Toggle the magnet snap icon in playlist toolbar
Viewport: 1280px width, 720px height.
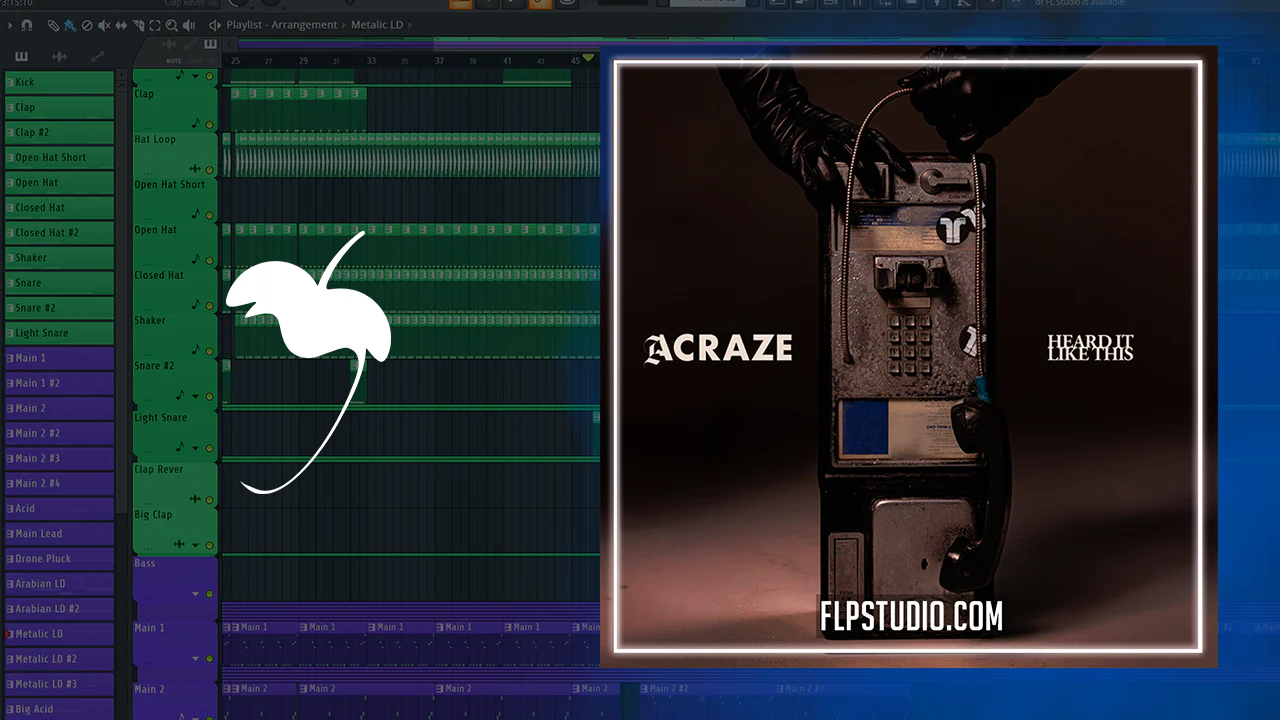tap(27, 25)
